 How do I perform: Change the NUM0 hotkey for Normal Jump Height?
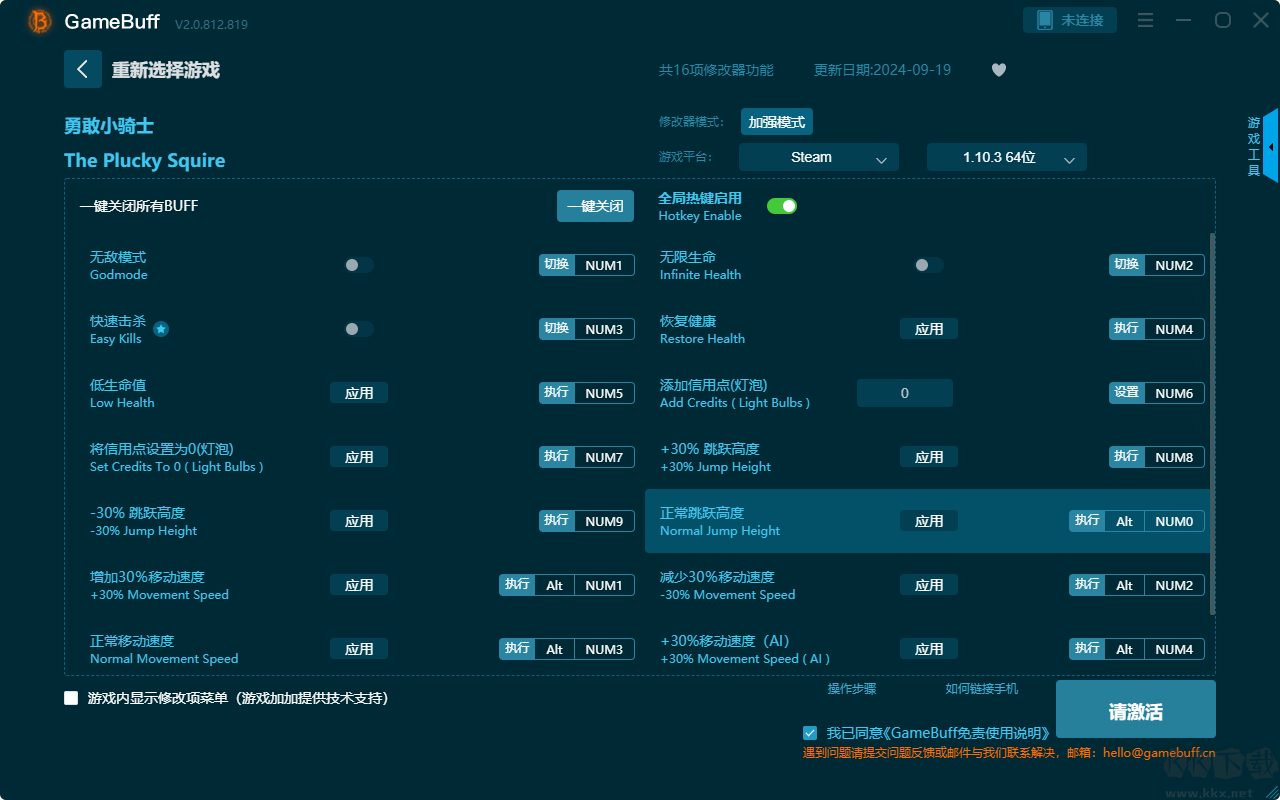pyautogui.click(x=1174, y=521)
